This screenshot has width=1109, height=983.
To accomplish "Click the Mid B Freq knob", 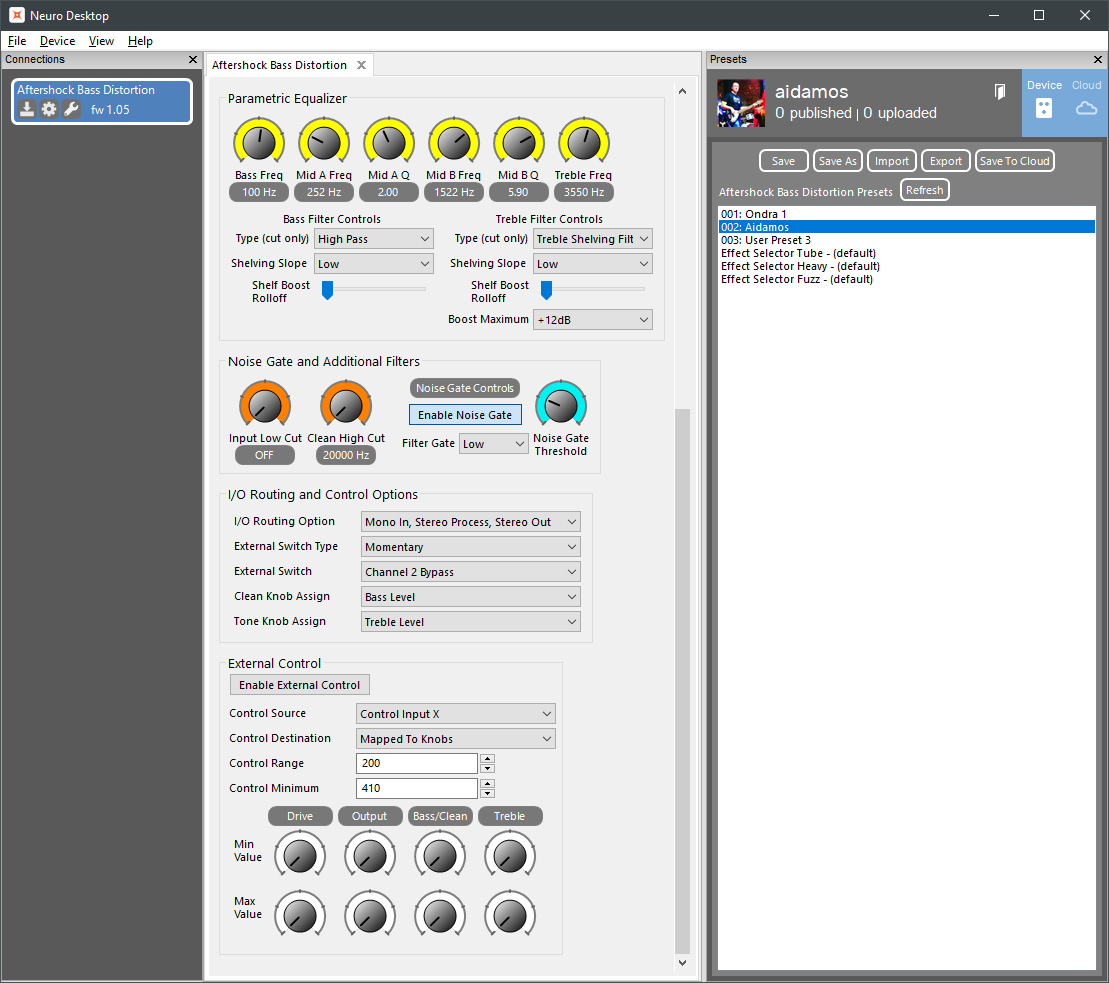I will (454, 142).
